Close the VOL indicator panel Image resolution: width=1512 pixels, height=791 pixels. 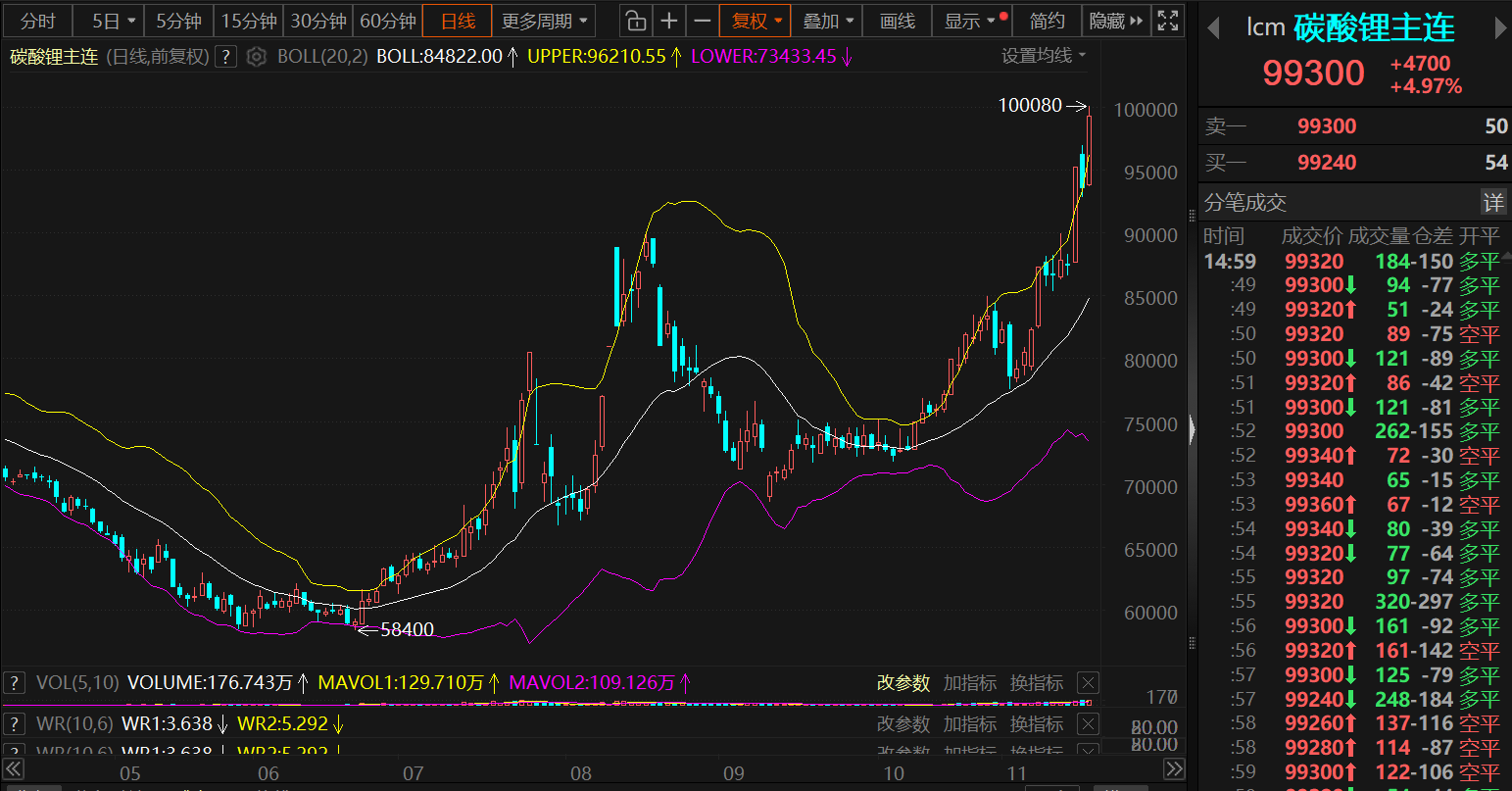1088,683
